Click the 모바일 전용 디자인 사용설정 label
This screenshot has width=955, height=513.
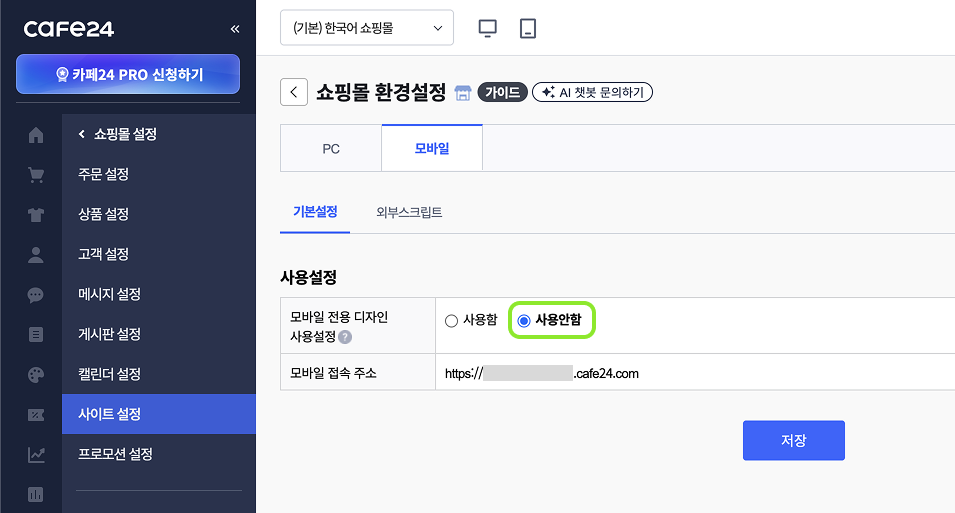tap(339, 327)
